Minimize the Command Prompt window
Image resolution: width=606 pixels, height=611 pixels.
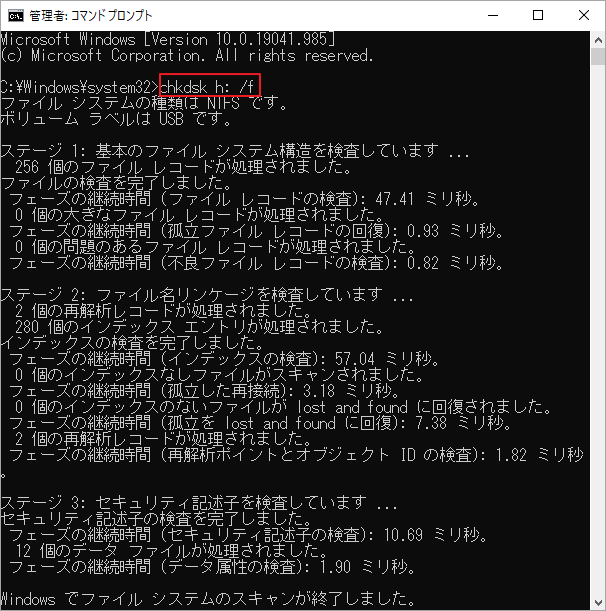point(493,16)
